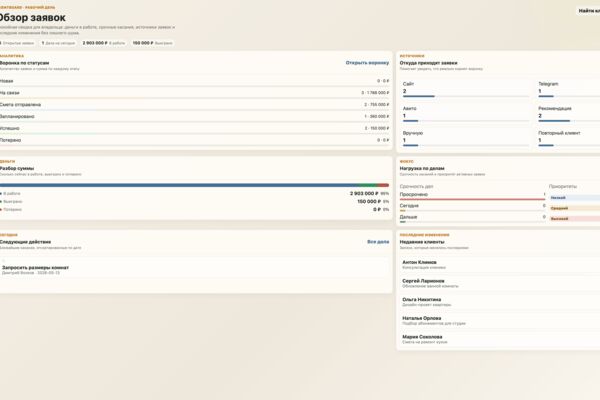
Task: Click the '2 903 000 ₽ В работе' summary chip
Action: click(104, 43)
